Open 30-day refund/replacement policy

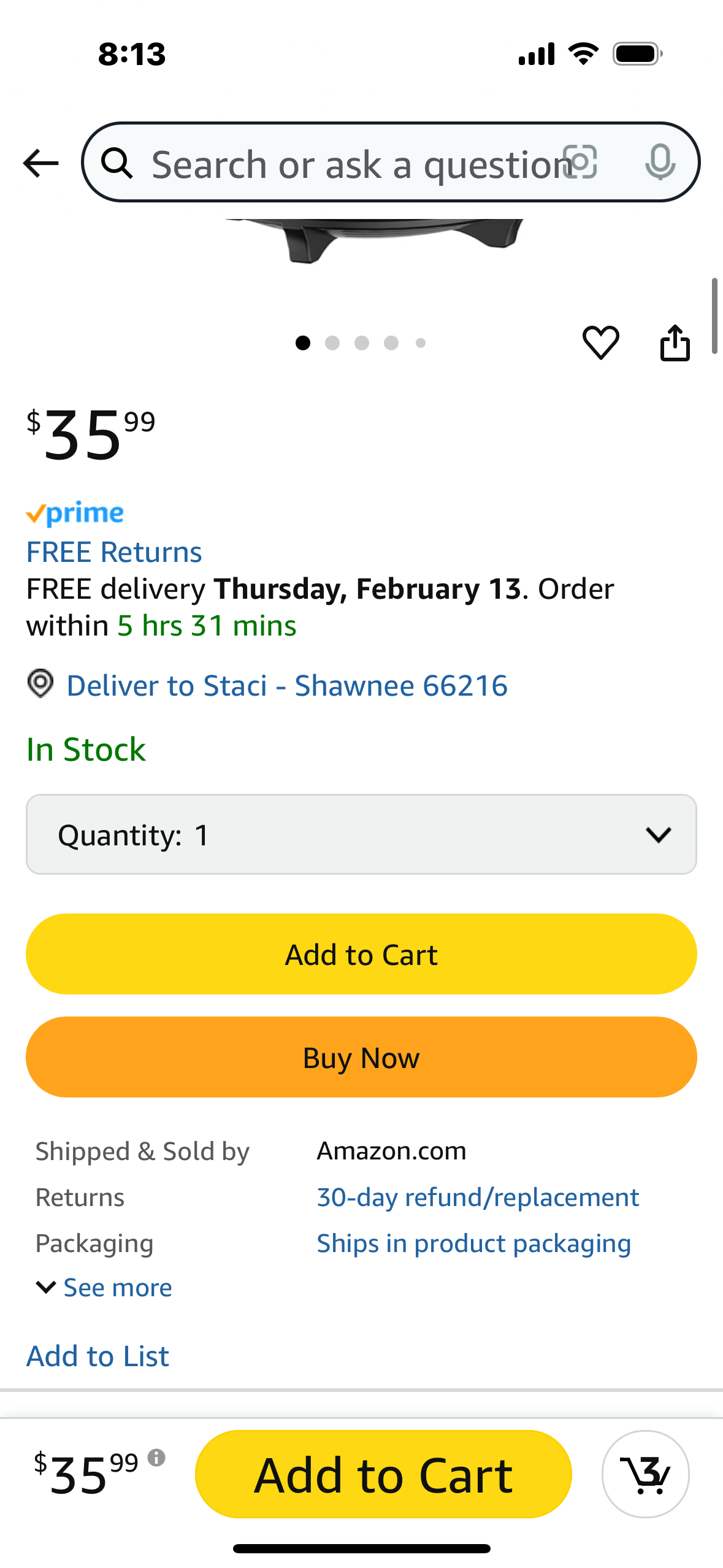pyautogui.click(x=478, y=1197)
